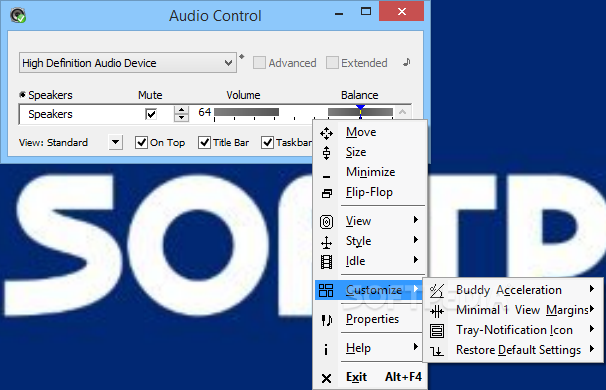Click the Size icon in context menu

(x=327, y=153)
